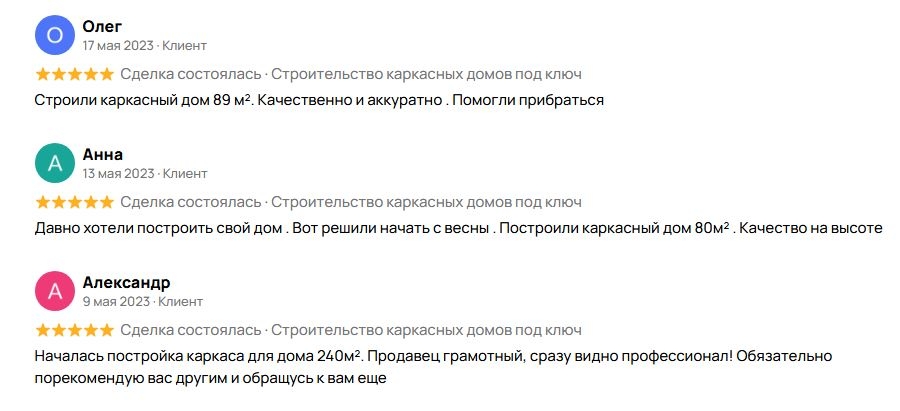The image size is (900, 411).
Task: Open reviewer name Олег
Action: pos(102,27)
